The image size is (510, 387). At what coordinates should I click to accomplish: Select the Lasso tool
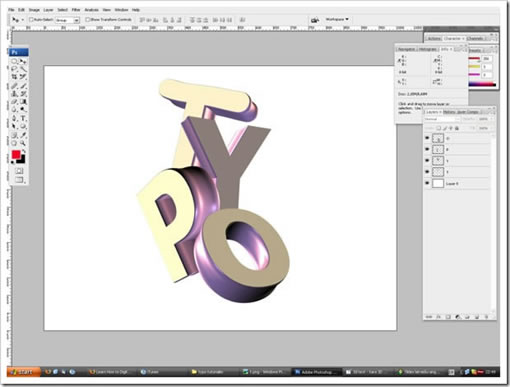point(14,69)
